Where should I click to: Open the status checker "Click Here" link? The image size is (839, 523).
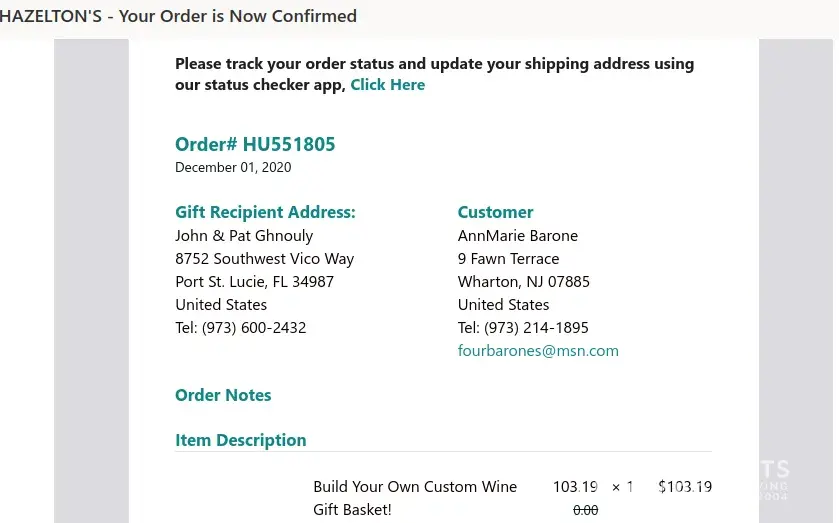tap(387, 85)
